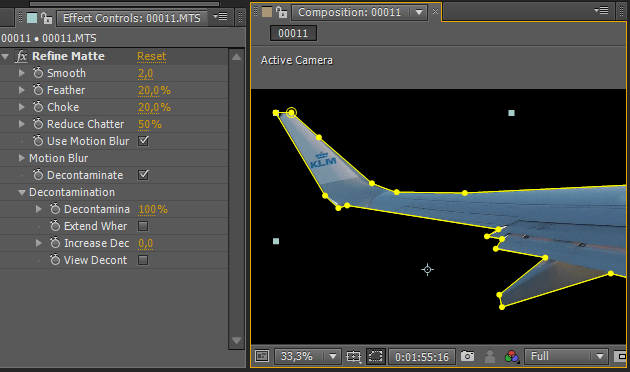
Task: Open the Composition panel flyout menu
Action: [601, 11]
